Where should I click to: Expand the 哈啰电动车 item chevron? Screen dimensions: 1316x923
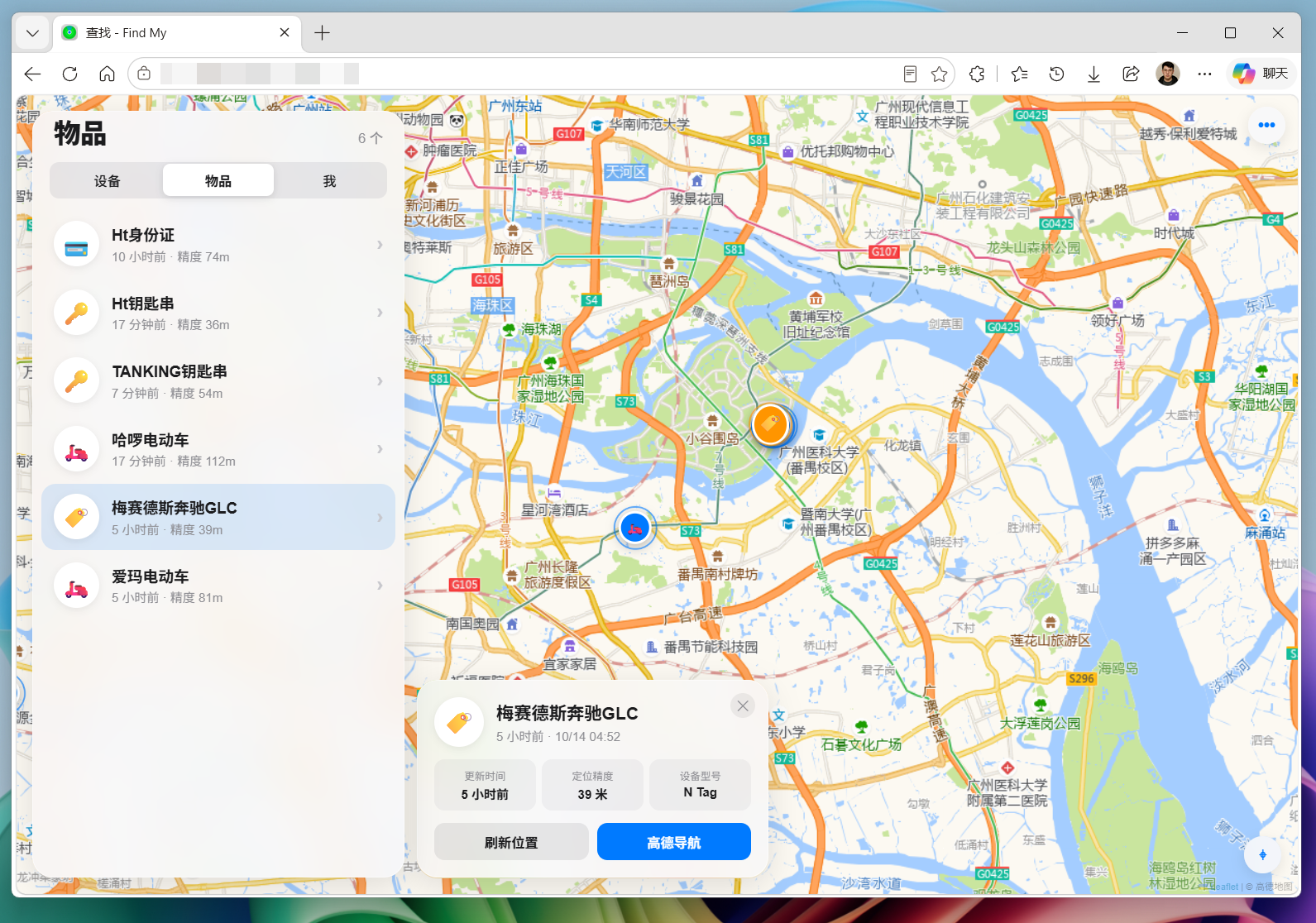coord(380,449)
